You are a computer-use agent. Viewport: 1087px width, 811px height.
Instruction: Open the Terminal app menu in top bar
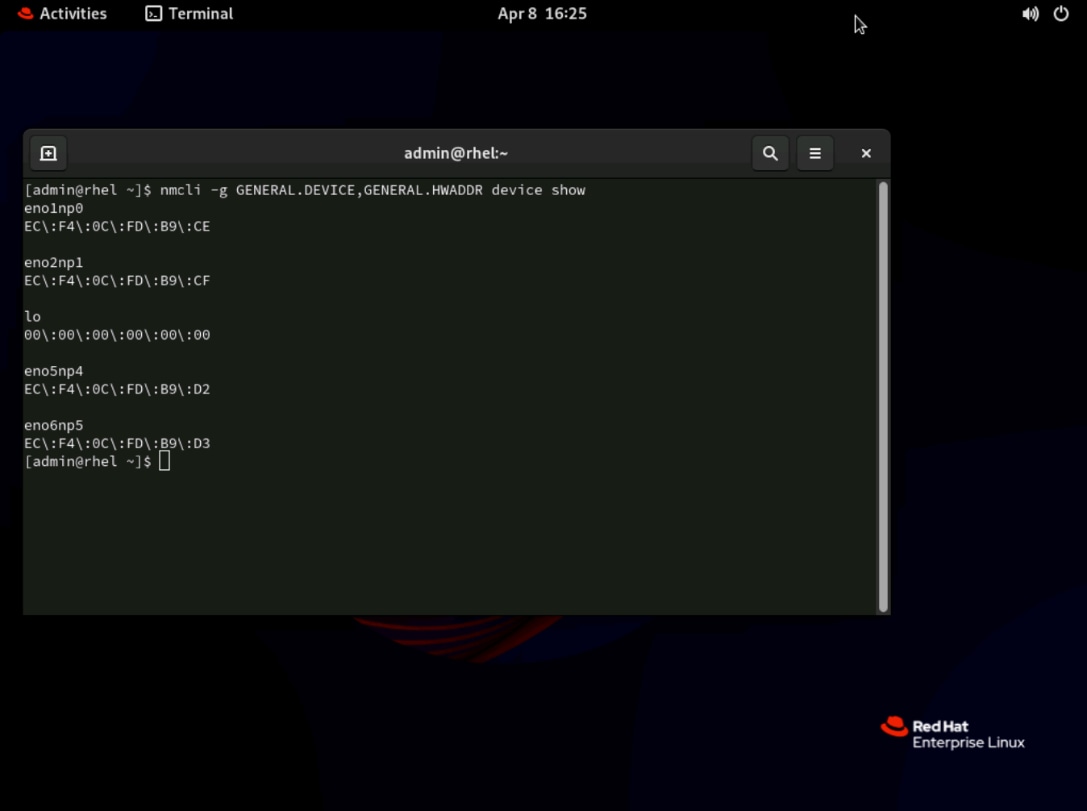(x=189, y=13)
